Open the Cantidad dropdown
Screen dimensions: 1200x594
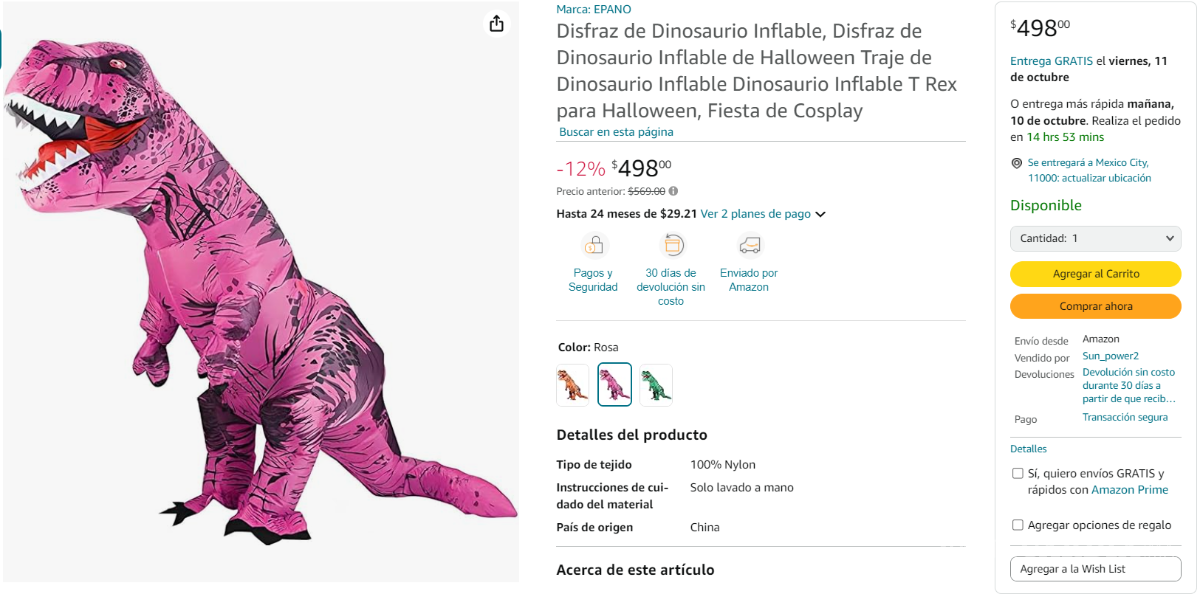[x=1095, y=238]
